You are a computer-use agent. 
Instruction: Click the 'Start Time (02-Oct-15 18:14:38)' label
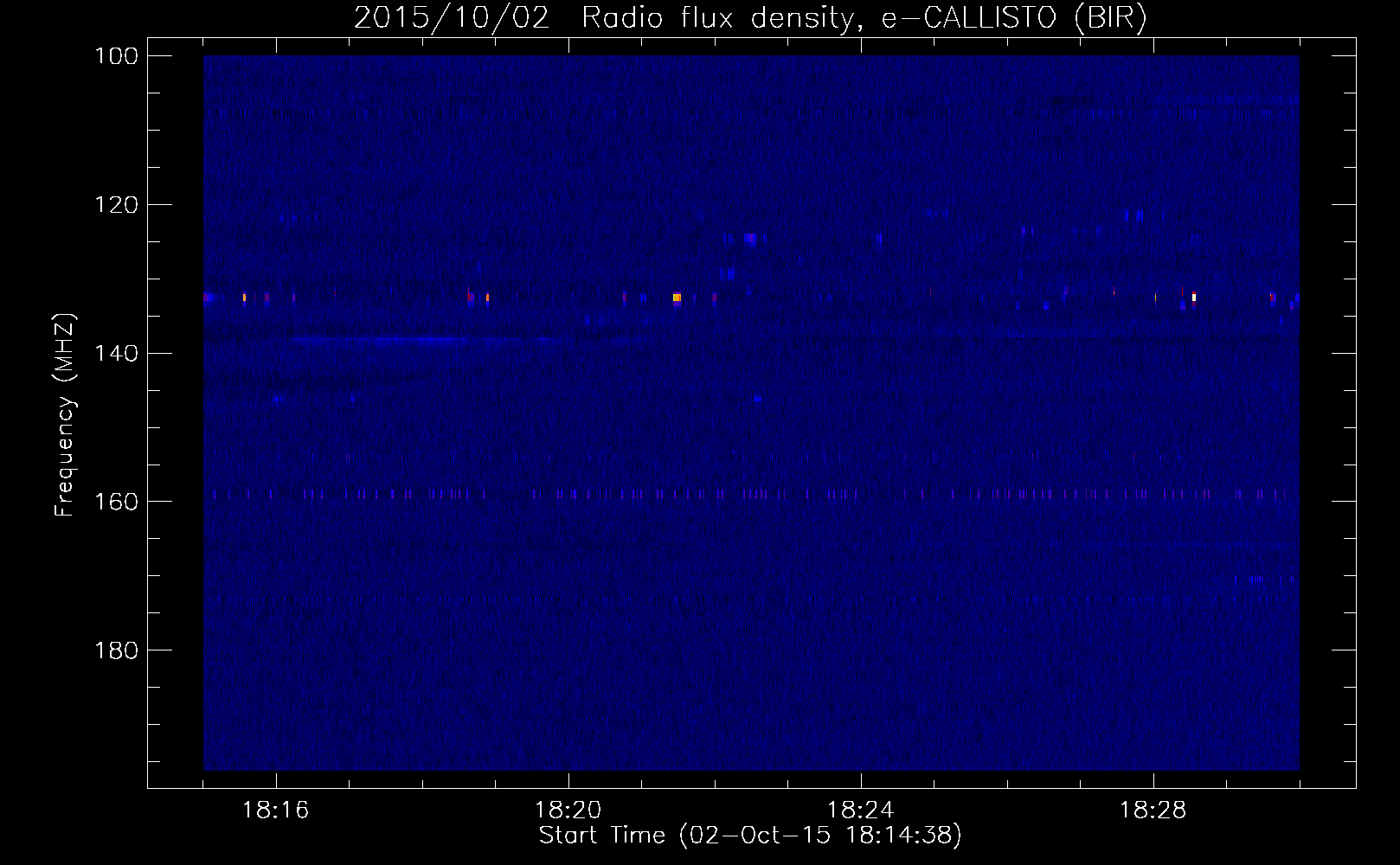click(750, 836)
